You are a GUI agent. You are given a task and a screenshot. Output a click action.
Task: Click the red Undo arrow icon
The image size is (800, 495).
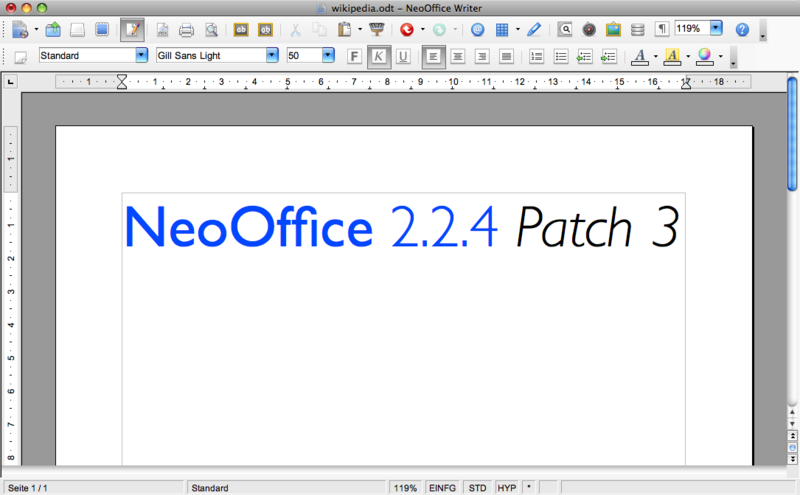tap(407, 30)
